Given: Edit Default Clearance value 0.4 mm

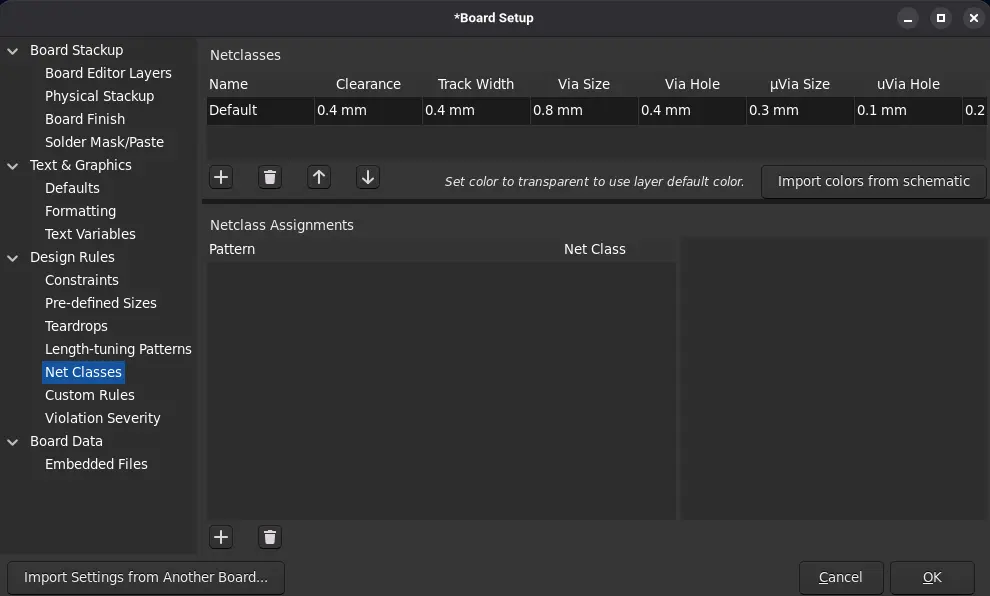Looking at the screenshot, I should pyautogui.click(x=368, y=110).
